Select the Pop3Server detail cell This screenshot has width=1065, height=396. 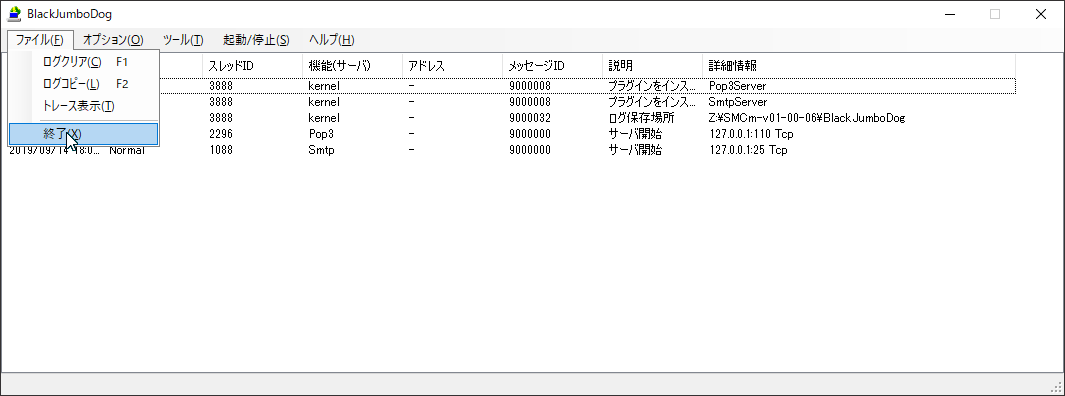click(737, 86)
